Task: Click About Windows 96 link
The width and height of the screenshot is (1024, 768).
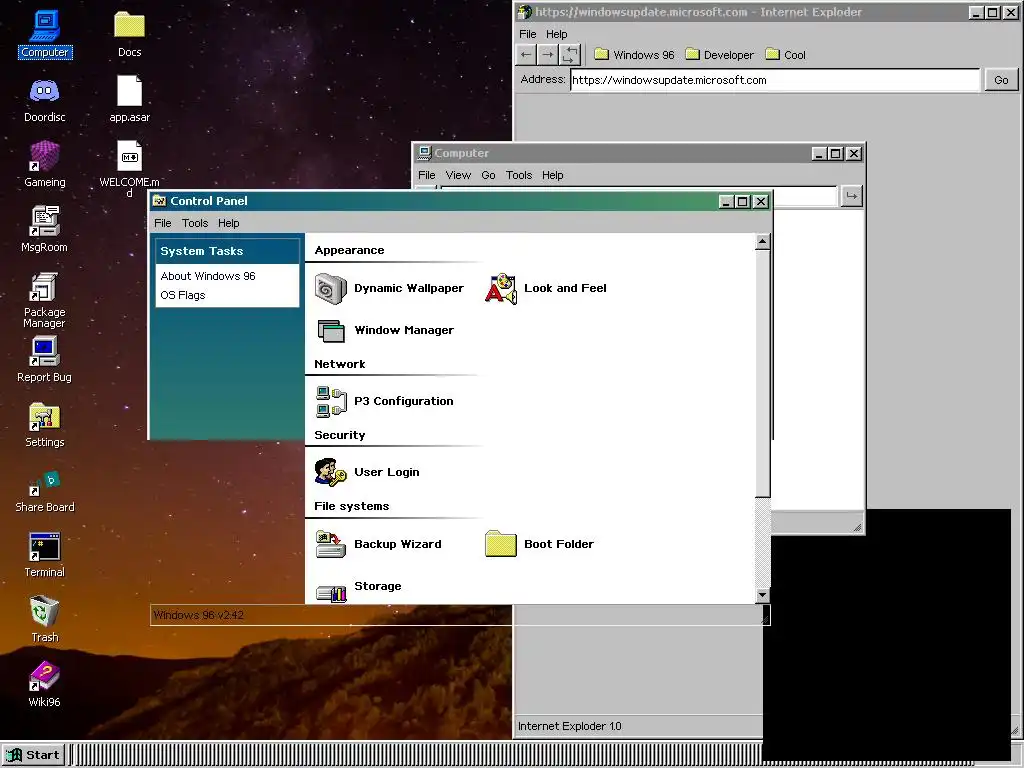Action: tap(208, 276)
